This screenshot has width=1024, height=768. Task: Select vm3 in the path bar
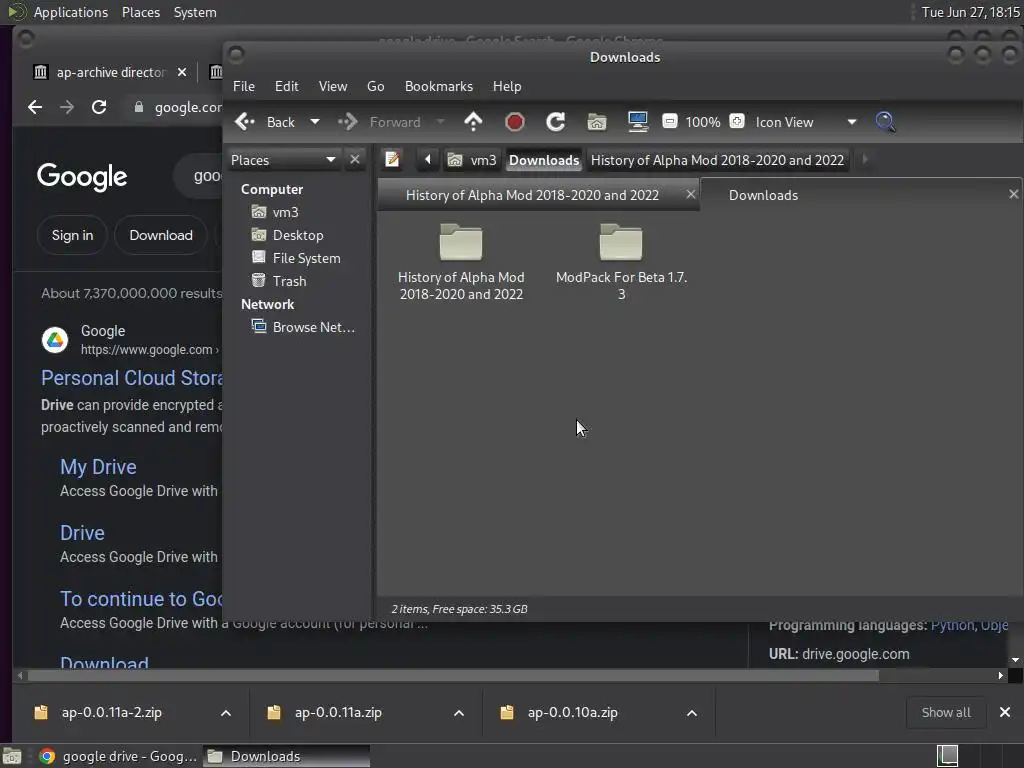[x=472, y=160]
